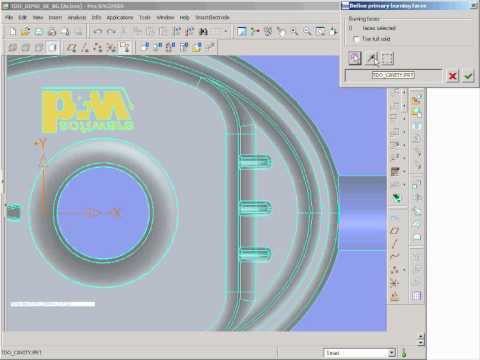Open the Info menu
Screen dimensions: 480x360
(x=96, y=17)
